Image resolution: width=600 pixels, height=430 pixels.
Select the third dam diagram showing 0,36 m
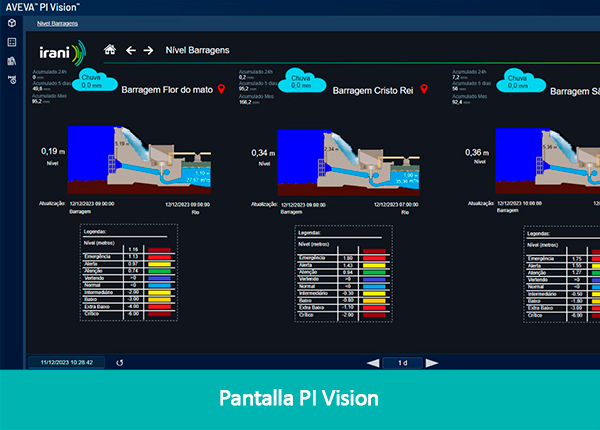coord(548,161)
